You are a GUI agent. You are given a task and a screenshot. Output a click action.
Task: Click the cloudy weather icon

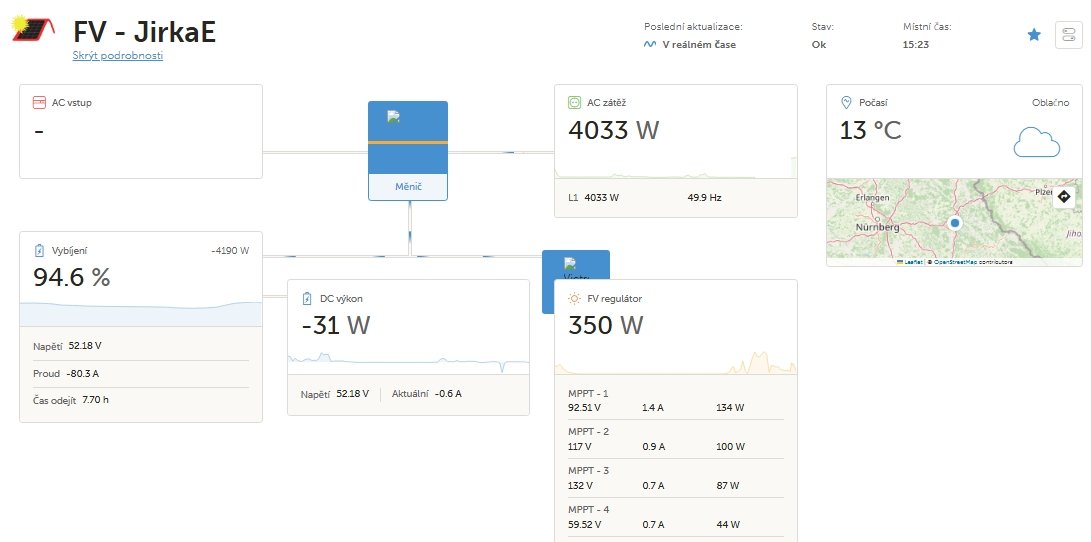pos(1036,143)
